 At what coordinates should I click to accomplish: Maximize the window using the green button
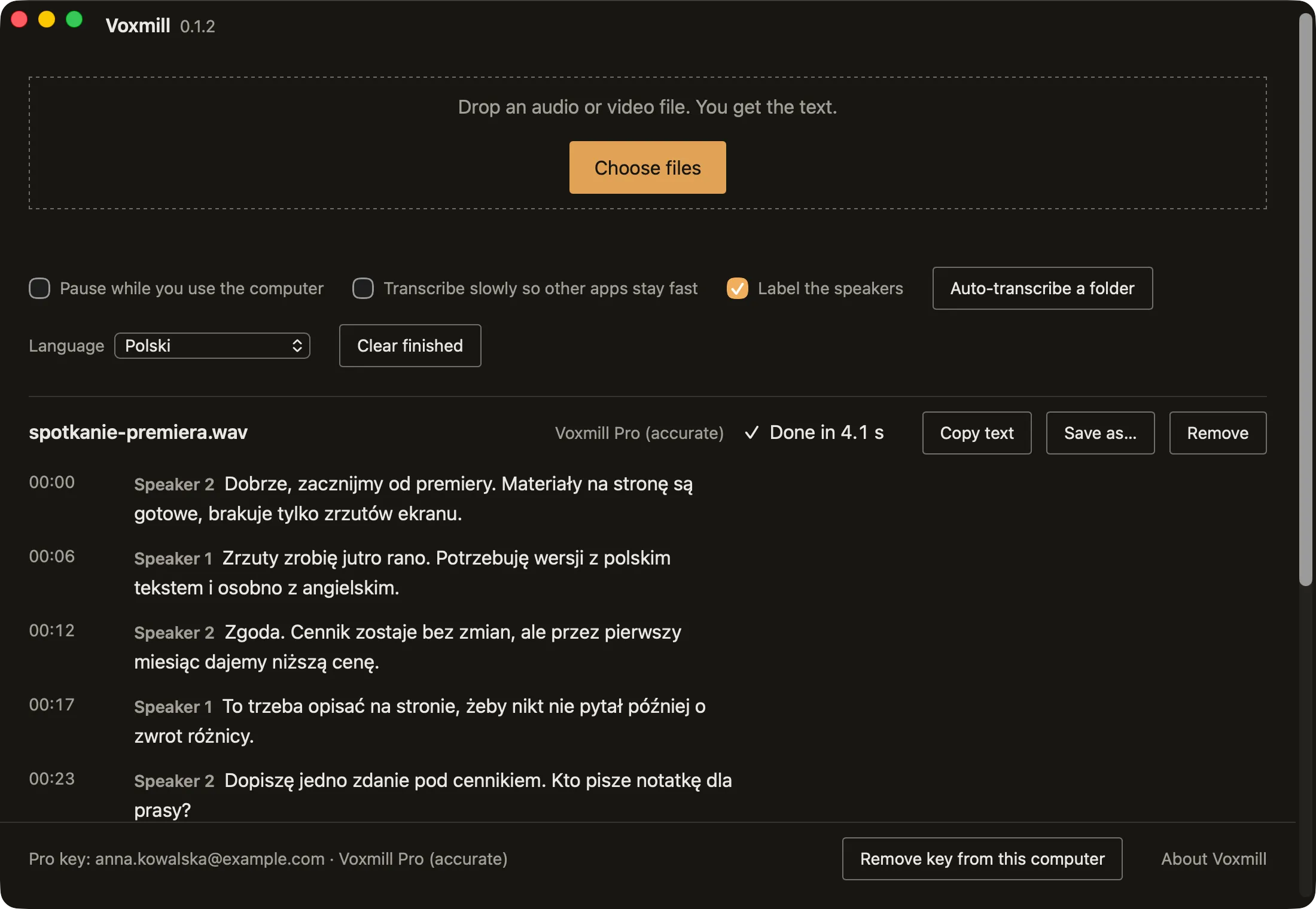74,20
